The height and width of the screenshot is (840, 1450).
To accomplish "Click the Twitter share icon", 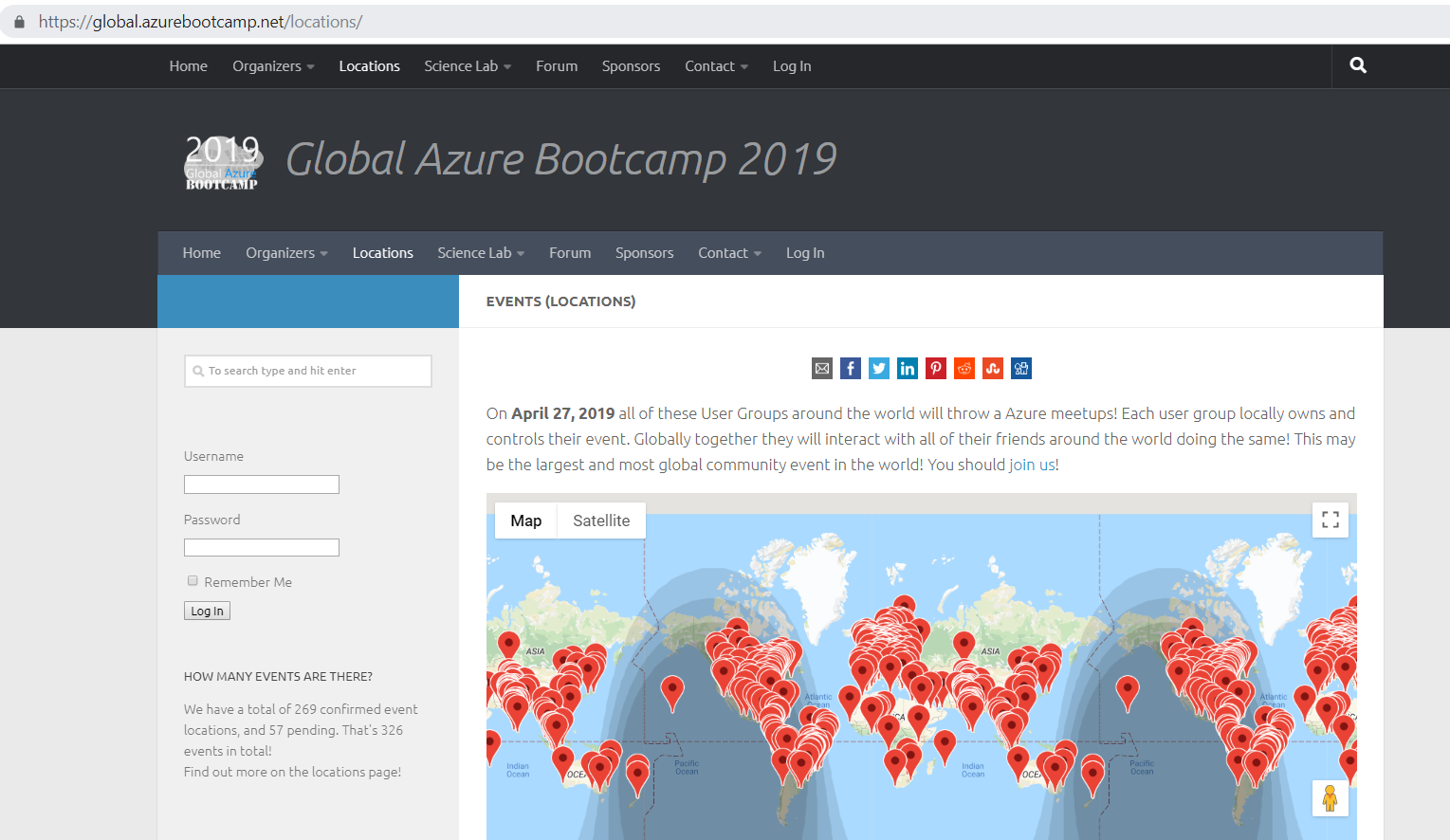I will (879, 369).
